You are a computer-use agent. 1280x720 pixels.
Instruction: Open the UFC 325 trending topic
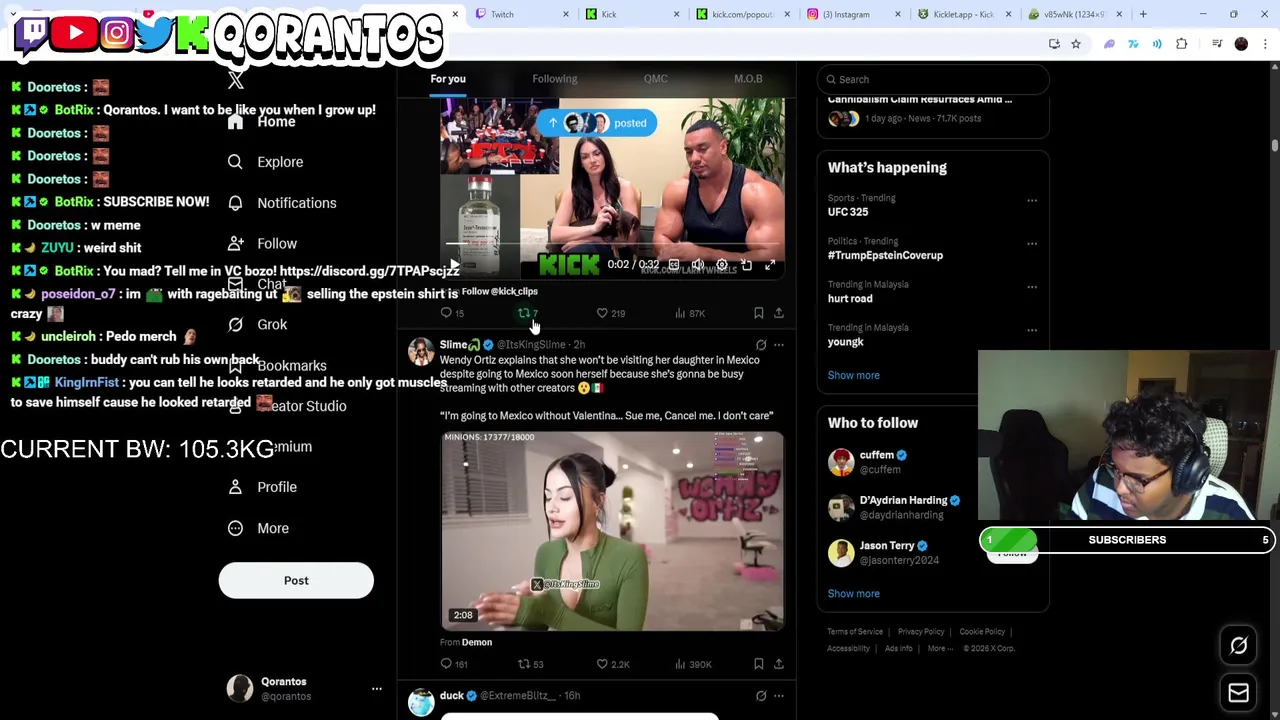[848, 212]
